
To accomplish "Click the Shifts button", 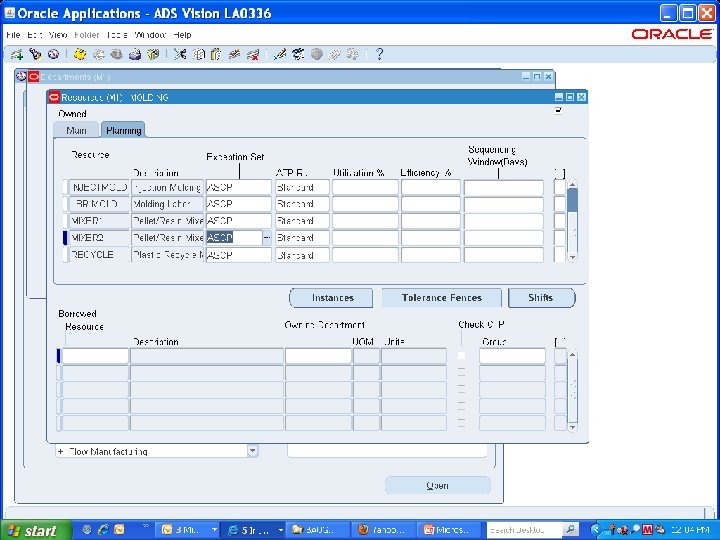I will pos(541,298).
